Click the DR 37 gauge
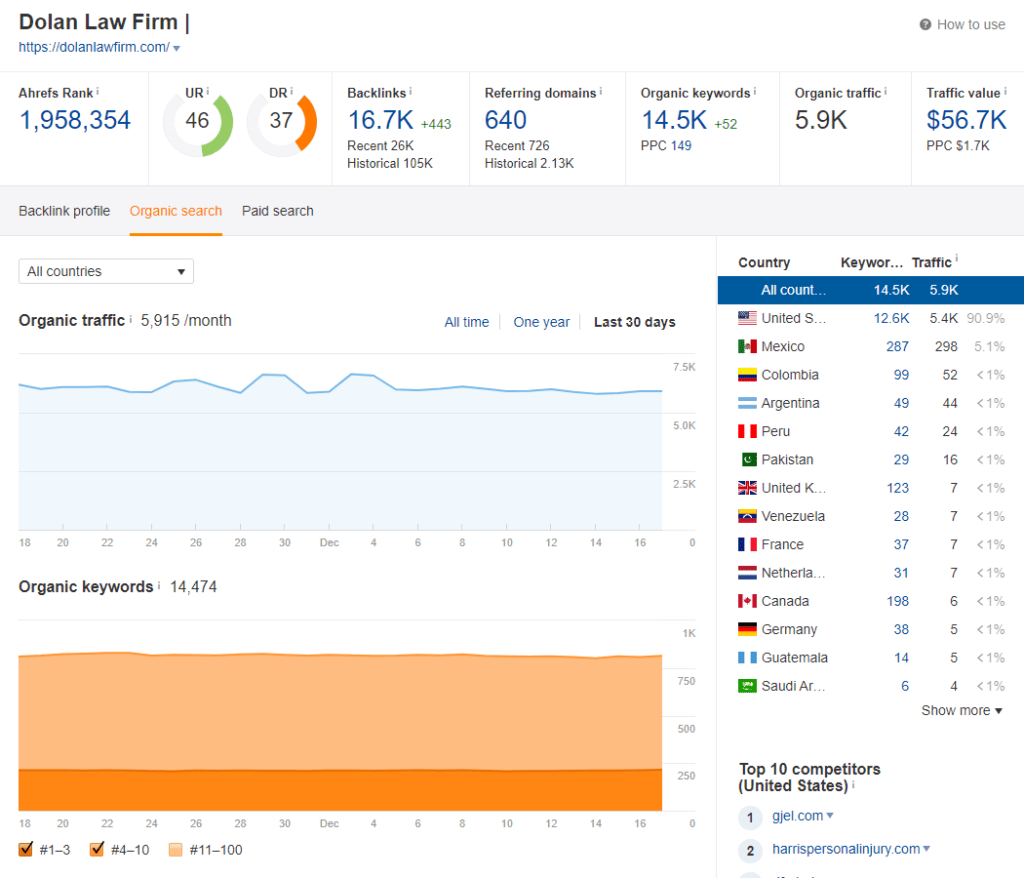The width and height of the screenshot is (1024, 878). (281, 122)
